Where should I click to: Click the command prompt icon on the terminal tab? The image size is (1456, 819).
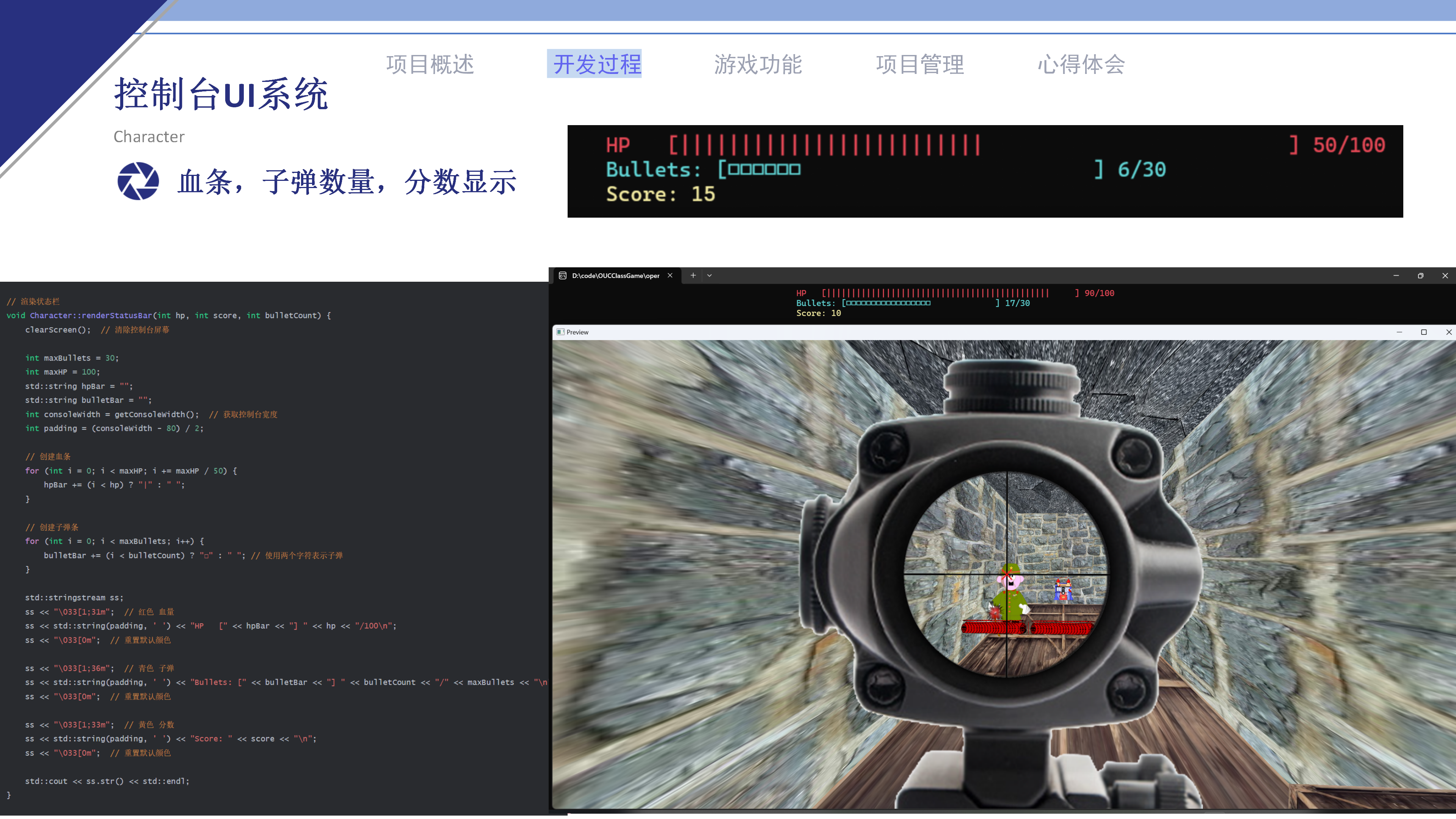[563, 275]
